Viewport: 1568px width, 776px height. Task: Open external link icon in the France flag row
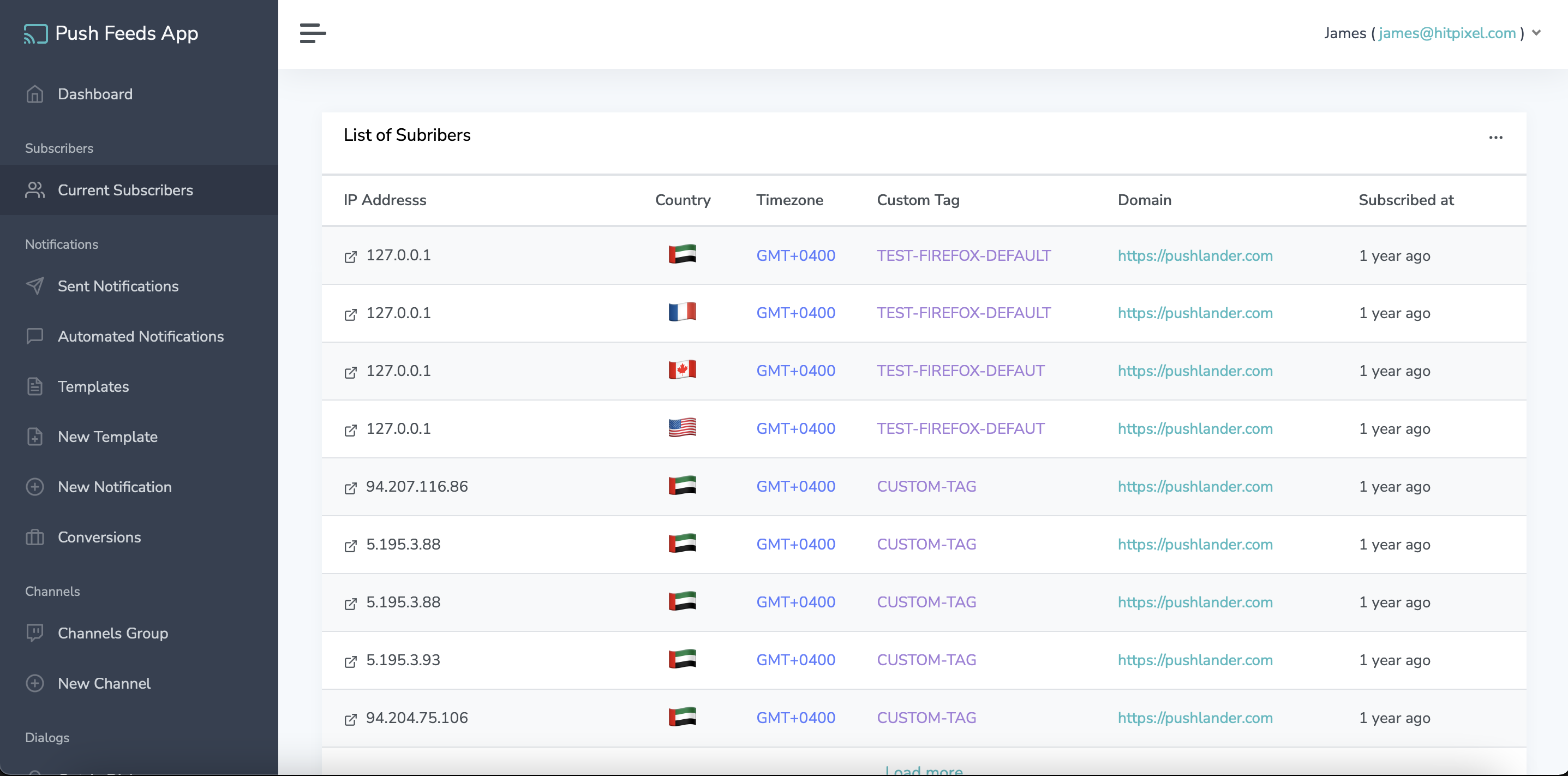point(351,315)
